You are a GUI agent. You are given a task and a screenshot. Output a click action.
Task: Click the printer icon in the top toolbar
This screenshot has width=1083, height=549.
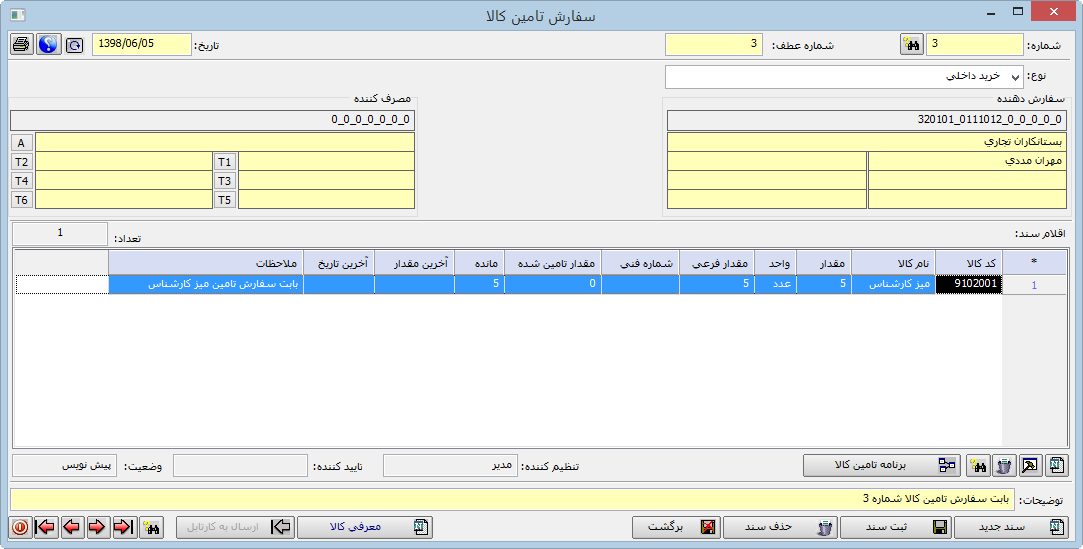tap(22, 45)
